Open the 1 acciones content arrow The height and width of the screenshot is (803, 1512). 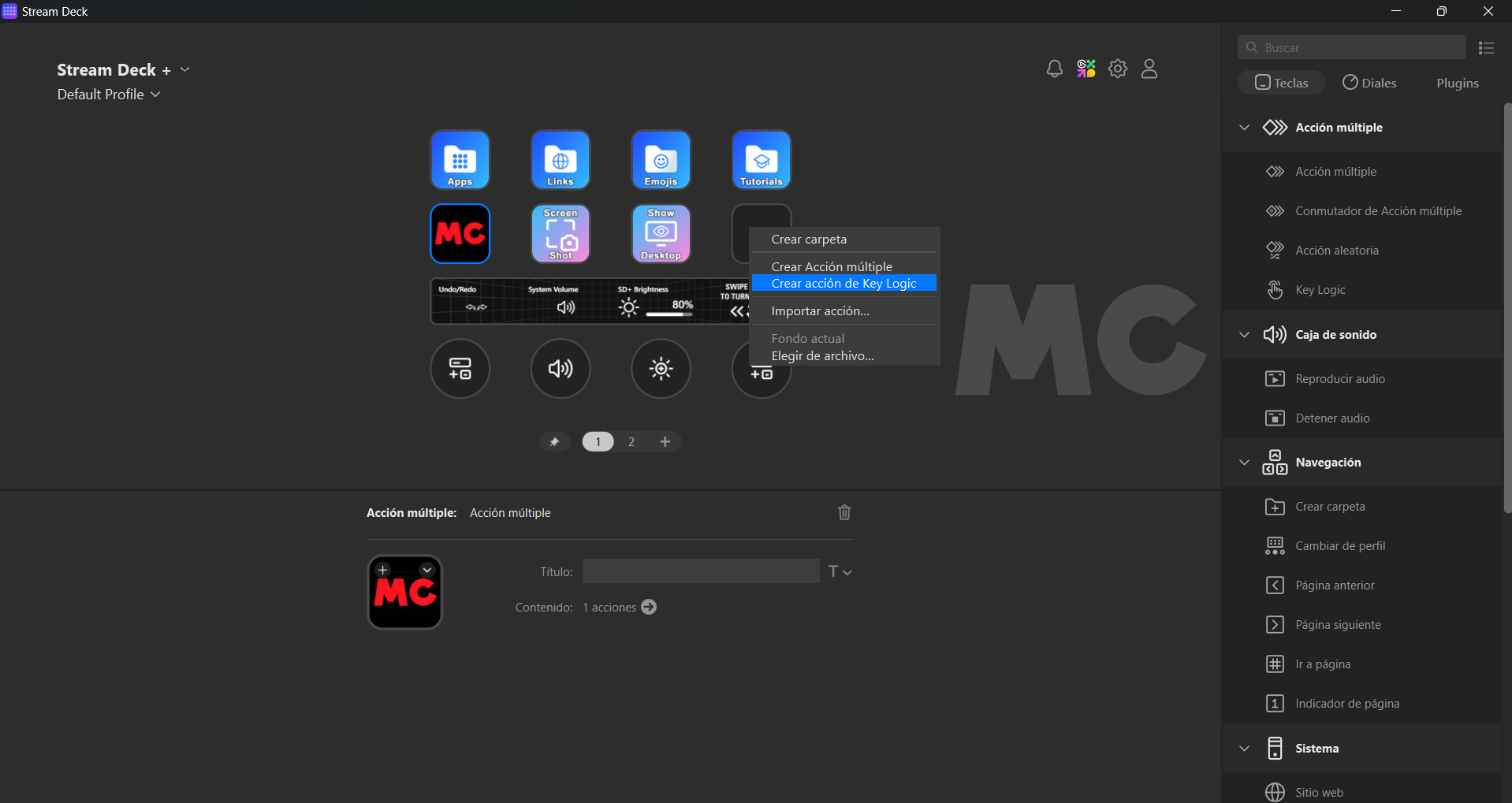pos(649,608)
